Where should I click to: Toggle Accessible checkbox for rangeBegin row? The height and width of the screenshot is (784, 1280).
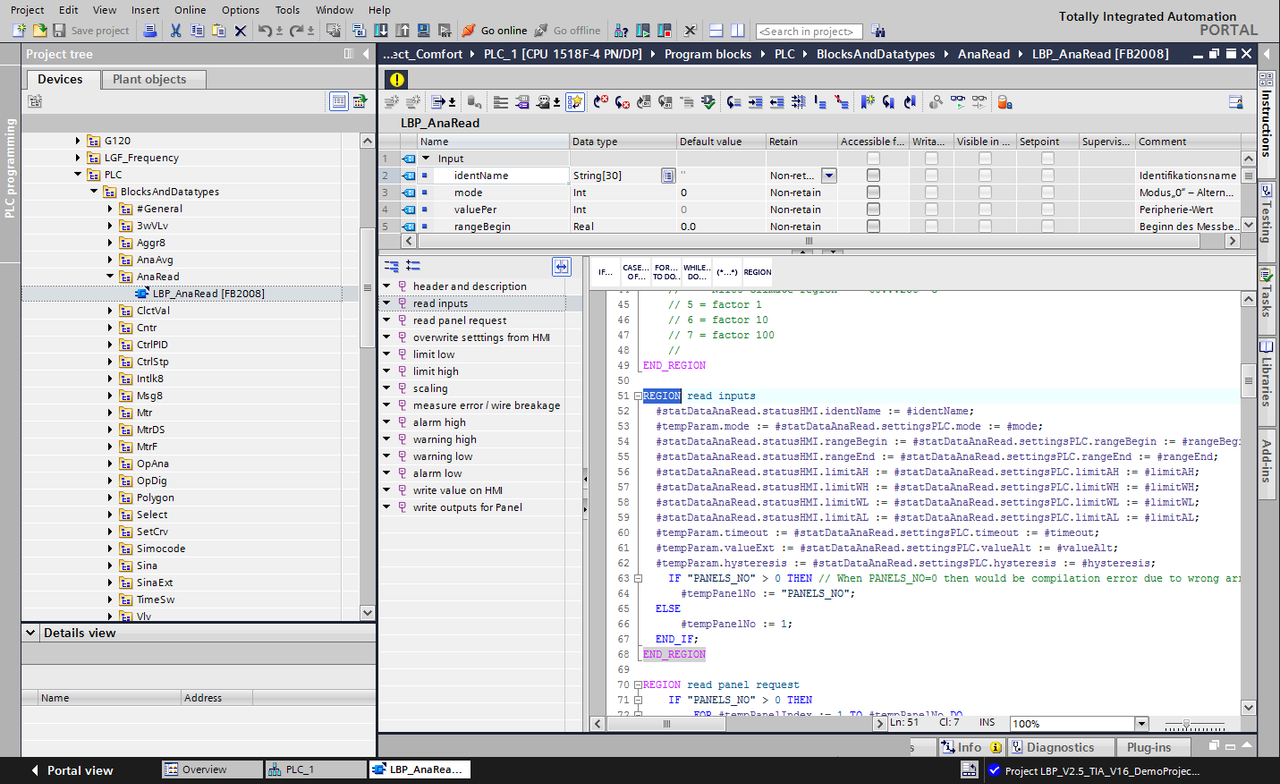coord(873,227)
